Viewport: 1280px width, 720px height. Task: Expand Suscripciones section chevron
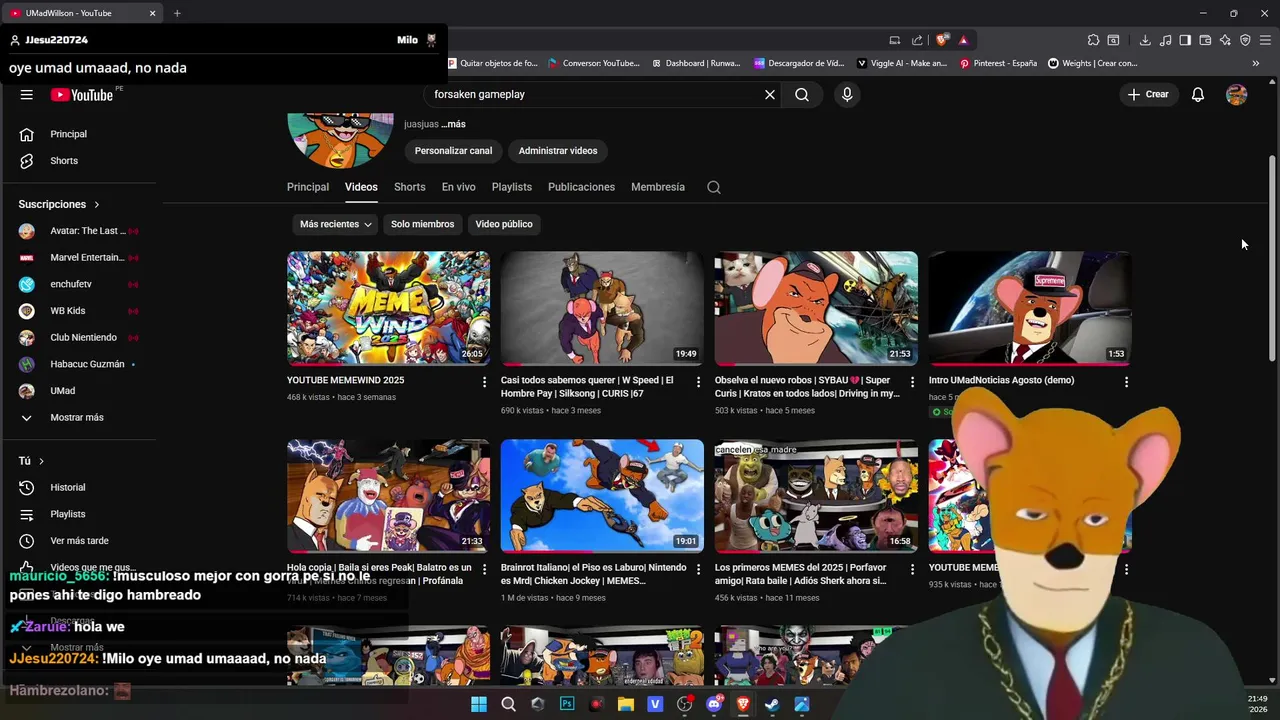tap(97, 204)
